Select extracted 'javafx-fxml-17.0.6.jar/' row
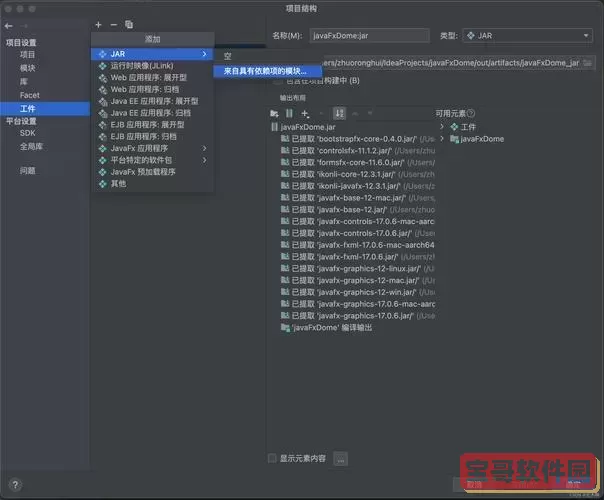 (358, 257)
